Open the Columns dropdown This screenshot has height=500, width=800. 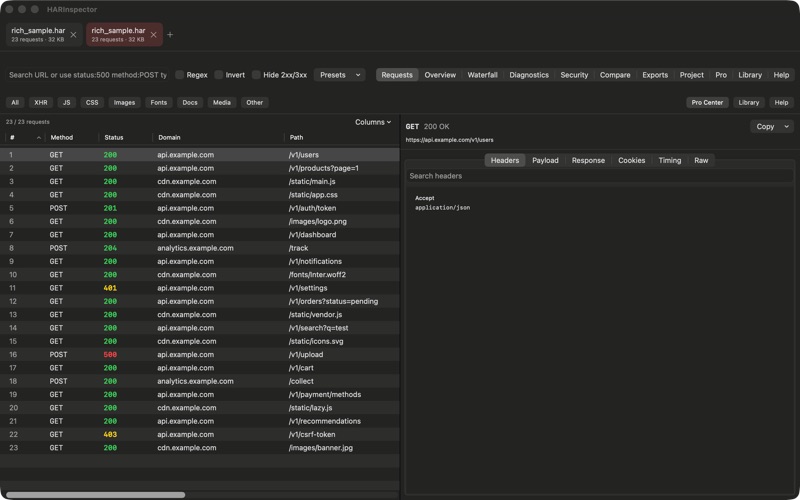tap(373, 122)
